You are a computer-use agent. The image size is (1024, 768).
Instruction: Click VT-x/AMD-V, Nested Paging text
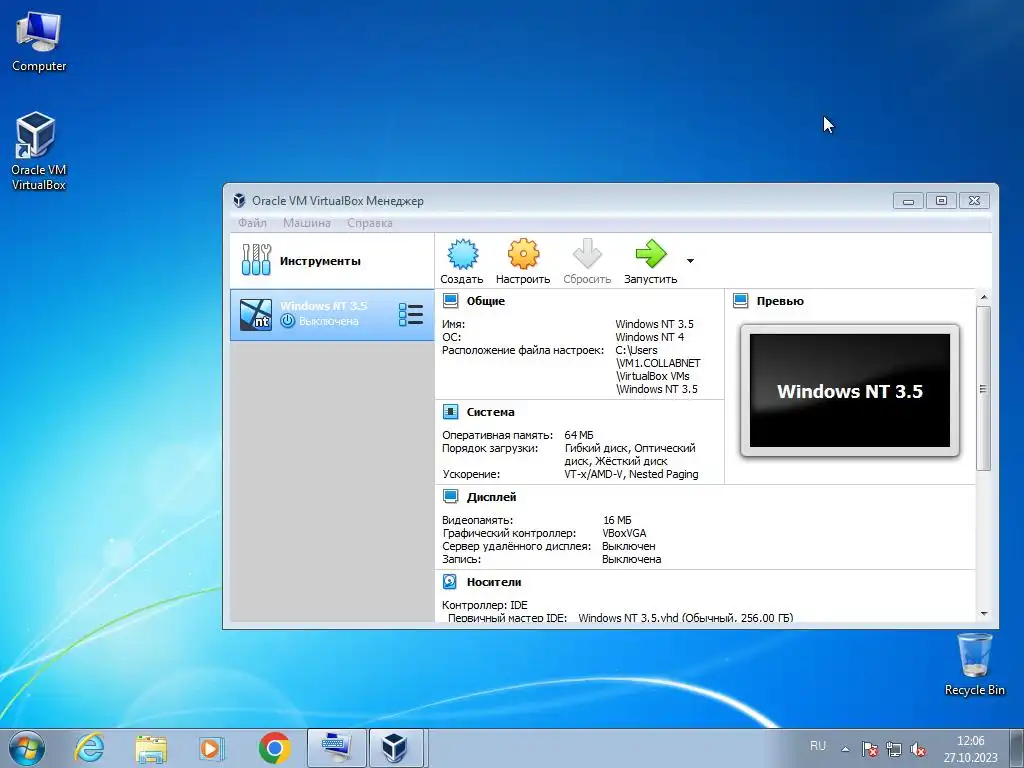coord(632,474)
